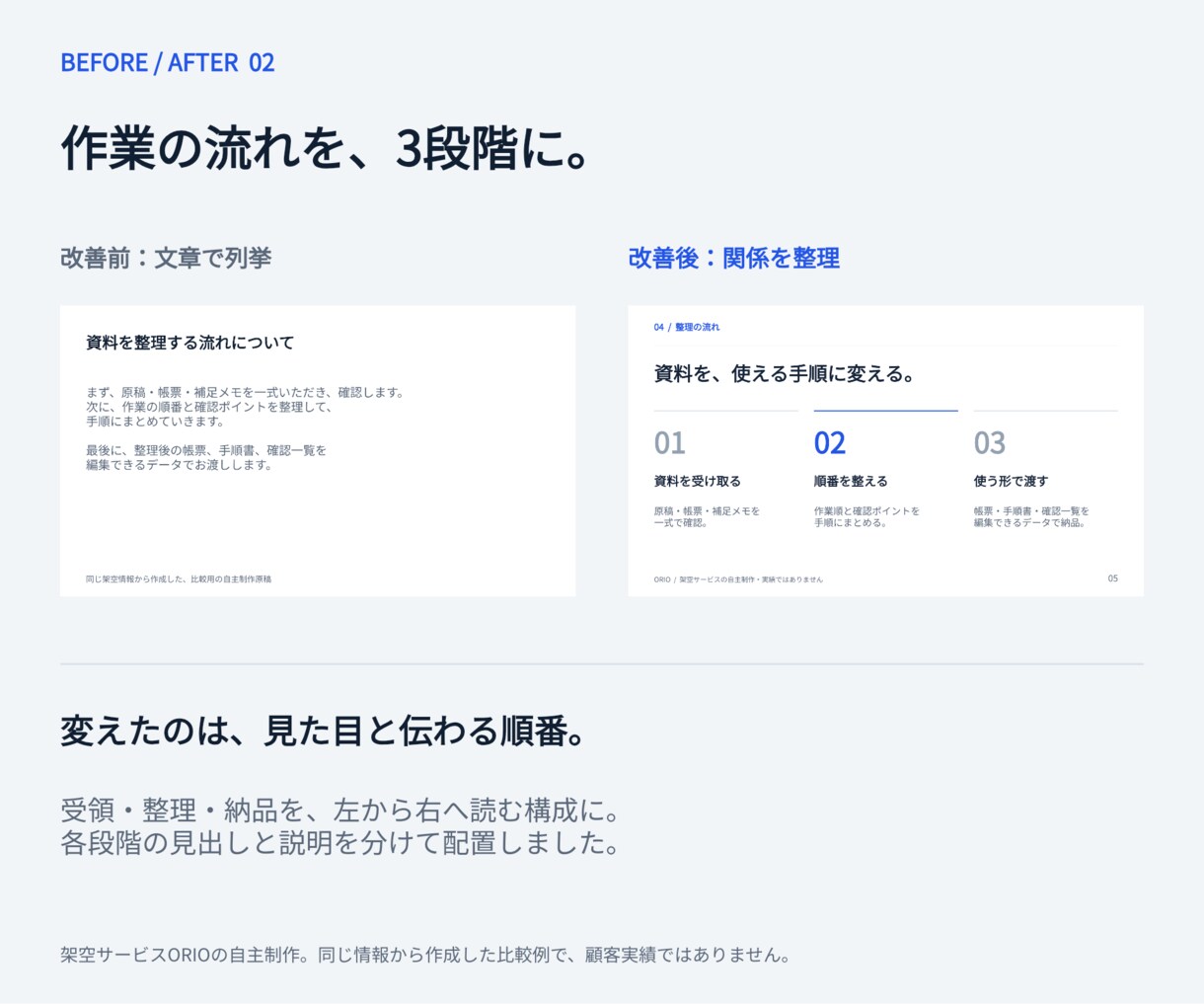Click footnote '同じ架空情報から作成した、比較用の自主制作原稿'

point(179,579)
